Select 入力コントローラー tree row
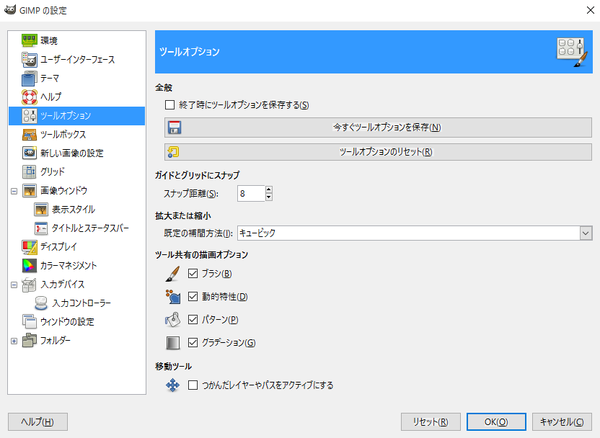Screen dimensions: 600x438 (x=82, y=303)
